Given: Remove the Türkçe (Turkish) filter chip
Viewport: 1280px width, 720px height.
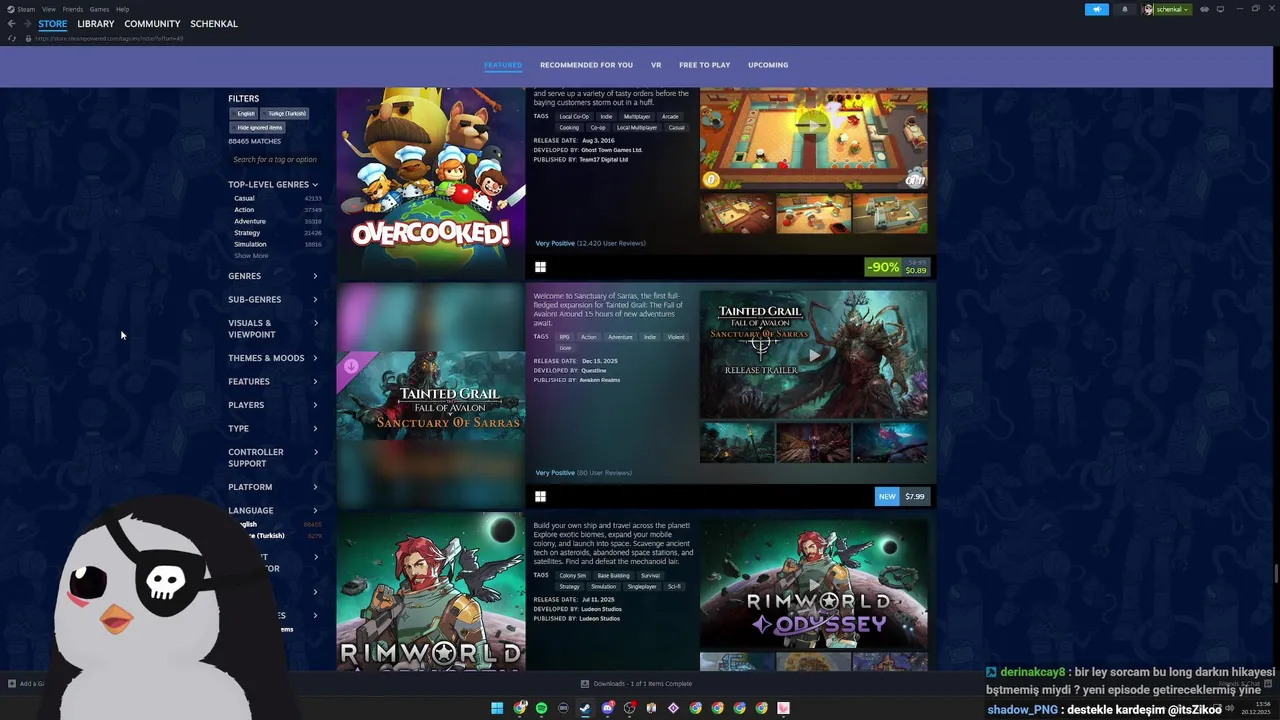Looking at the screenshot, I should click(286, 114).
